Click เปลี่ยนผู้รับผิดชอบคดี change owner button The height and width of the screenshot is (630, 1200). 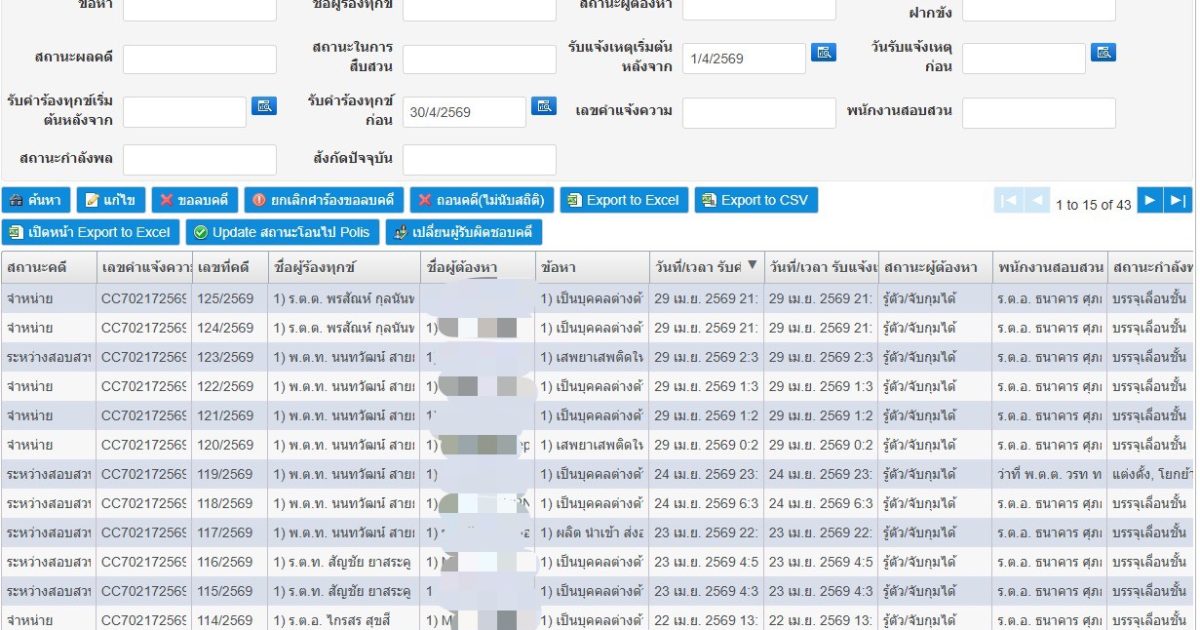(464, 232)
